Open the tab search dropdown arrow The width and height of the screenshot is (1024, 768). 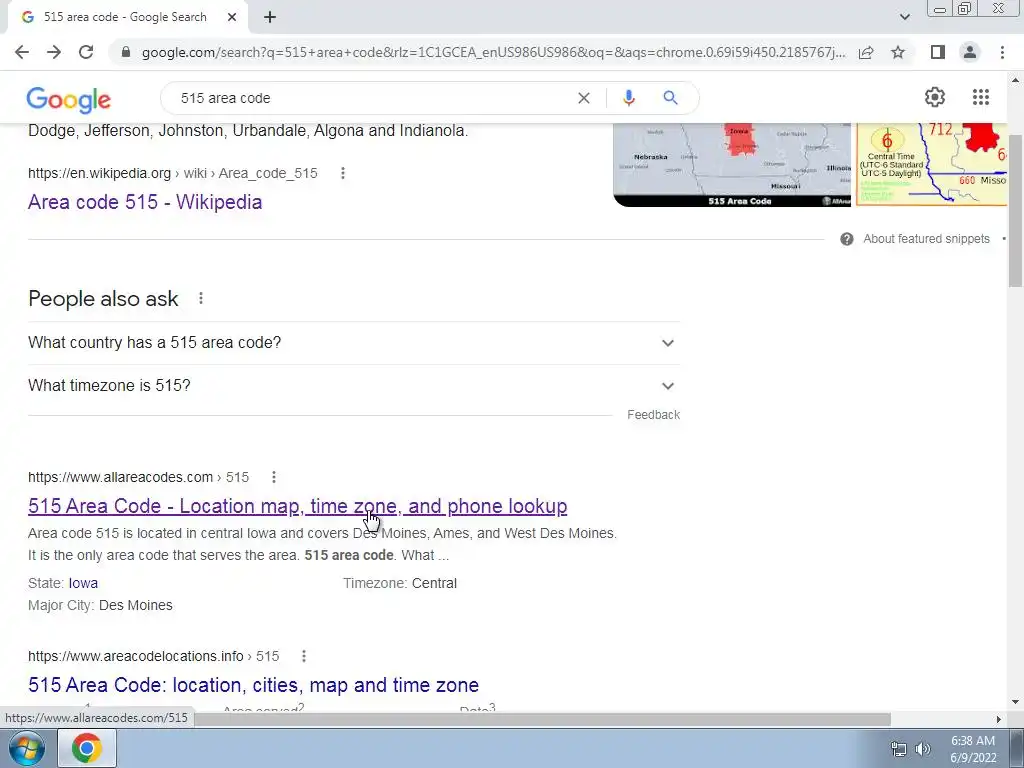tap(904, 17)
